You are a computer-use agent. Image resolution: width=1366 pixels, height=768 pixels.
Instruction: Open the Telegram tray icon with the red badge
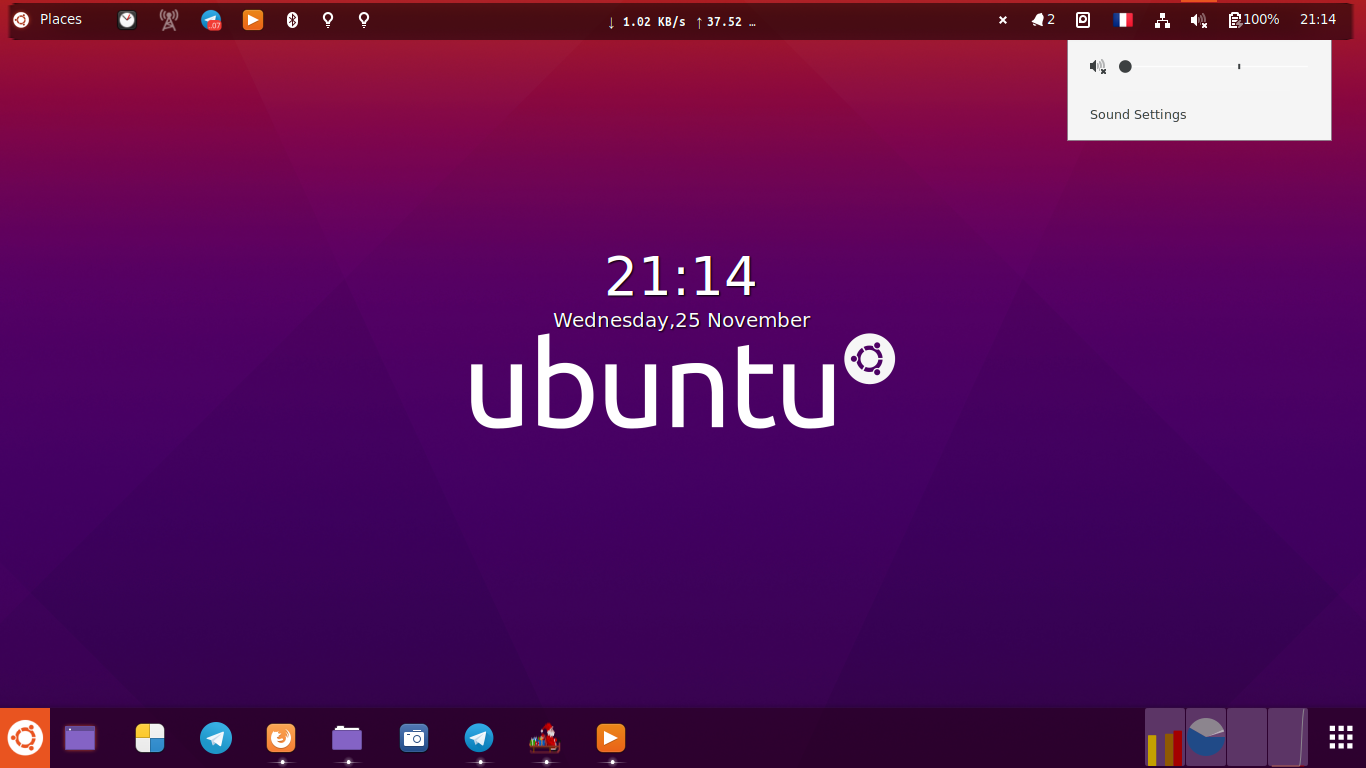211,20
